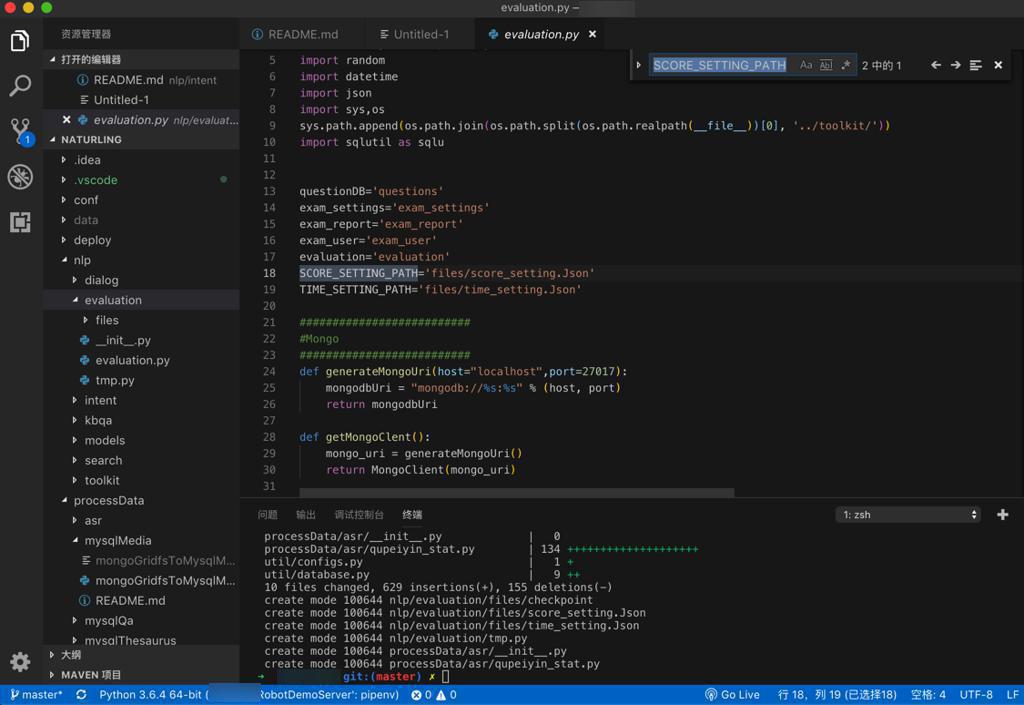1024x705 pixels.
Task: Switch to the 输出 panel tab
Action: click(306, 515)
